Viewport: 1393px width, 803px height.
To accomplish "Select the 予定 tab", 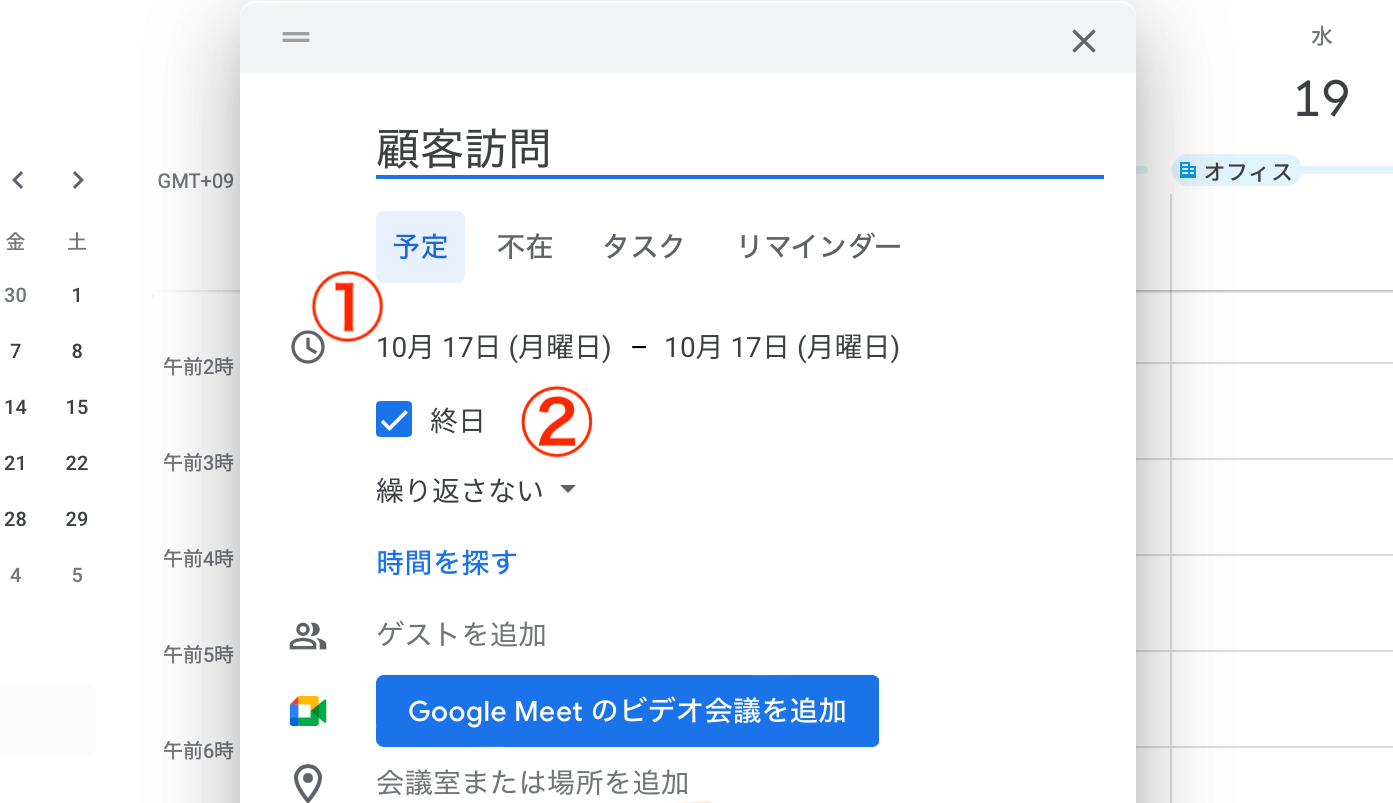I will 420,246.
